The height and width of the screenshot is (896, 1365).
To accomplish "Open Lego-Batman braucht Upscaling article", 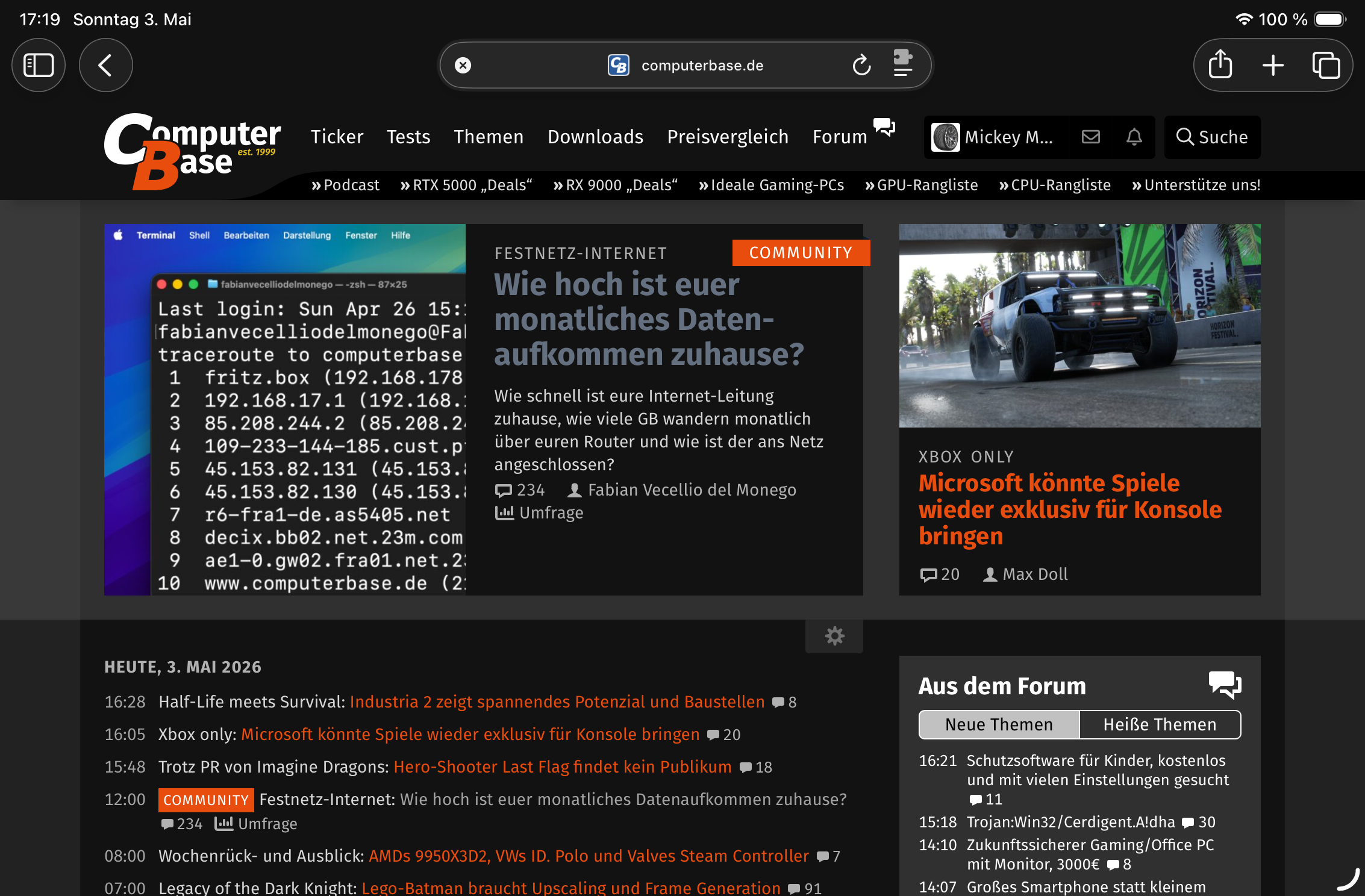I will 571,888.
